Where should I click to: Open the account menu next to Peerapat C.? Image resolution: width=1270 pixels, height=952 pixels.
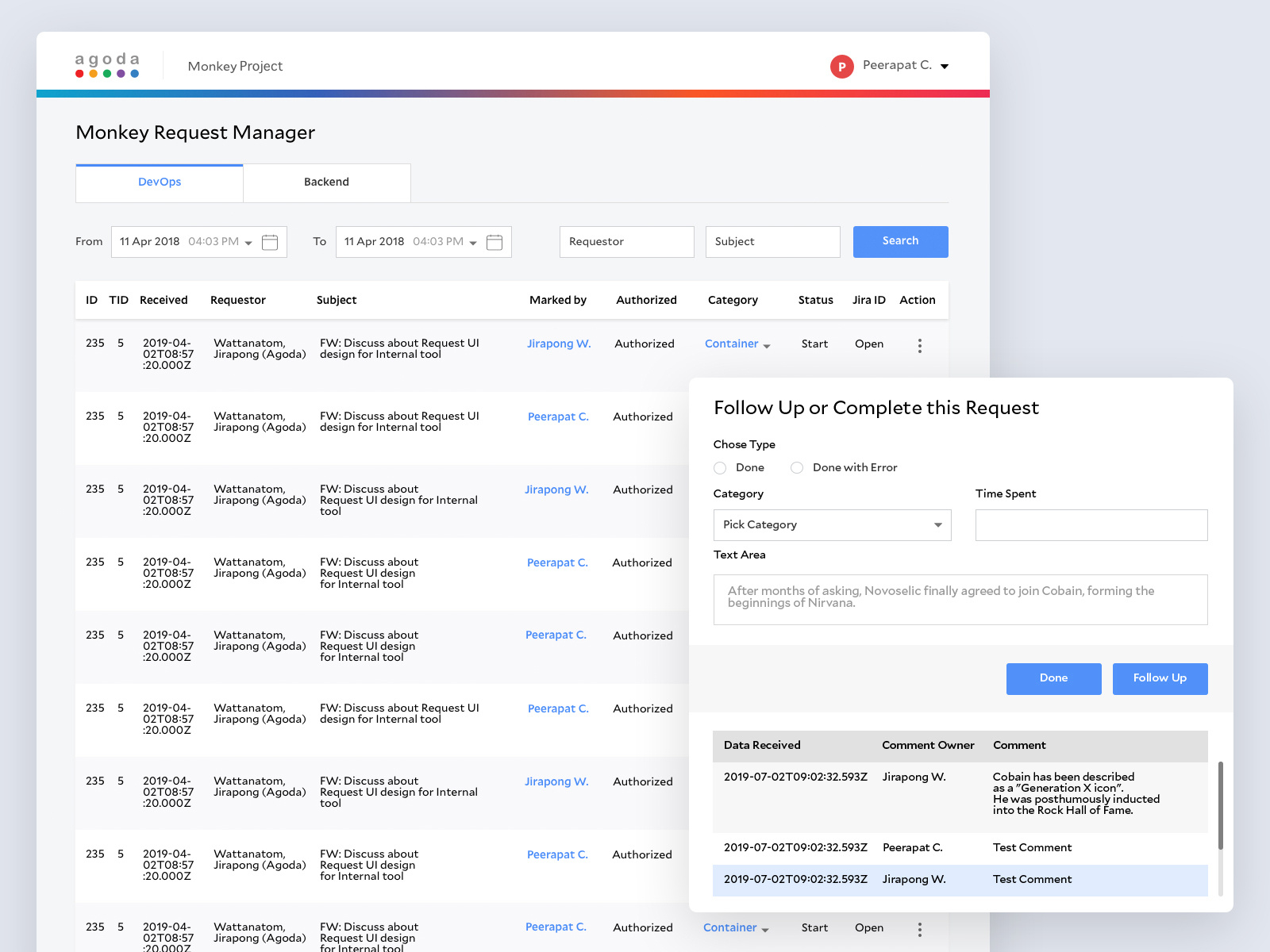[944, 67]
